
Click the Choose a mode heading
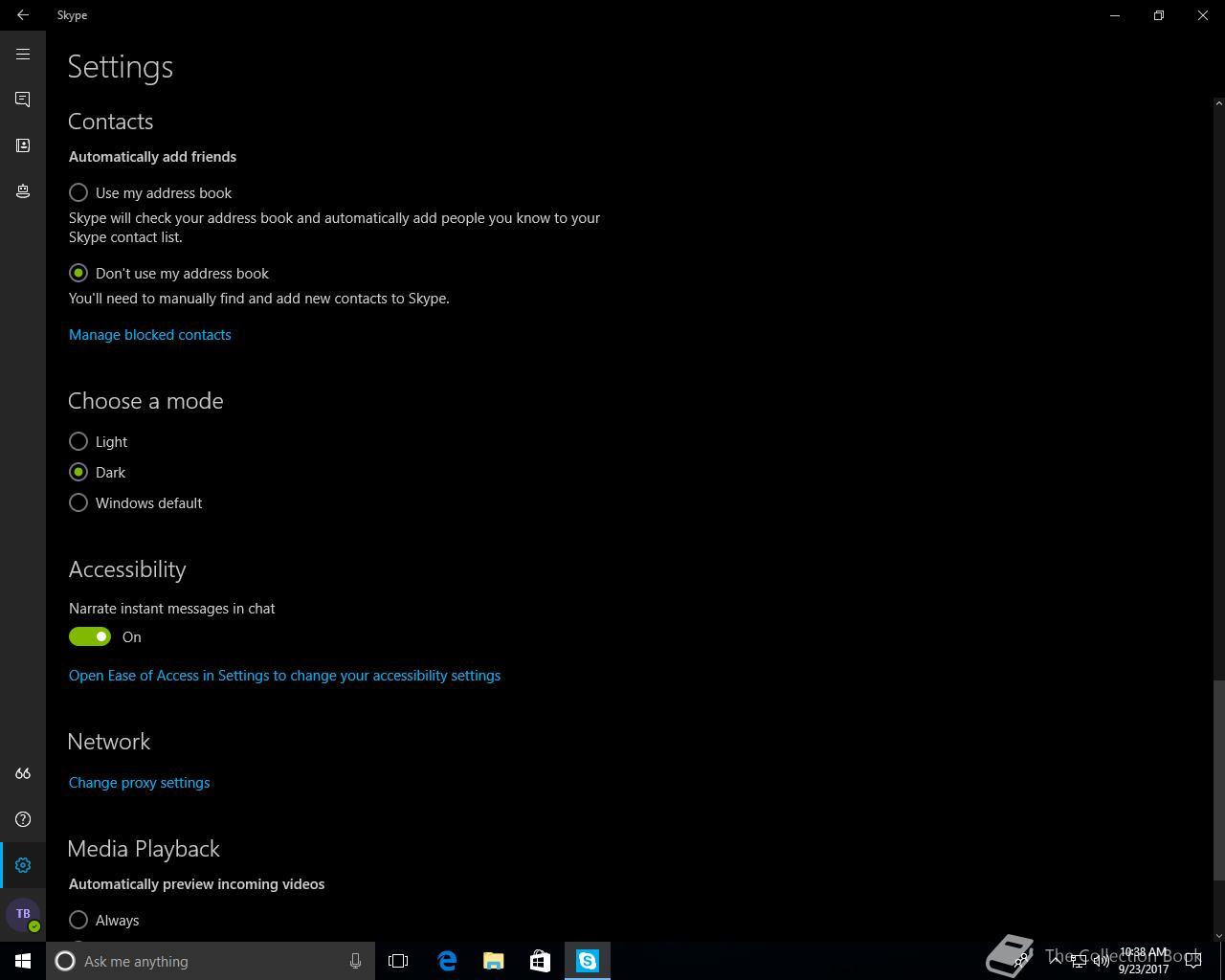(x=145, y=401)
